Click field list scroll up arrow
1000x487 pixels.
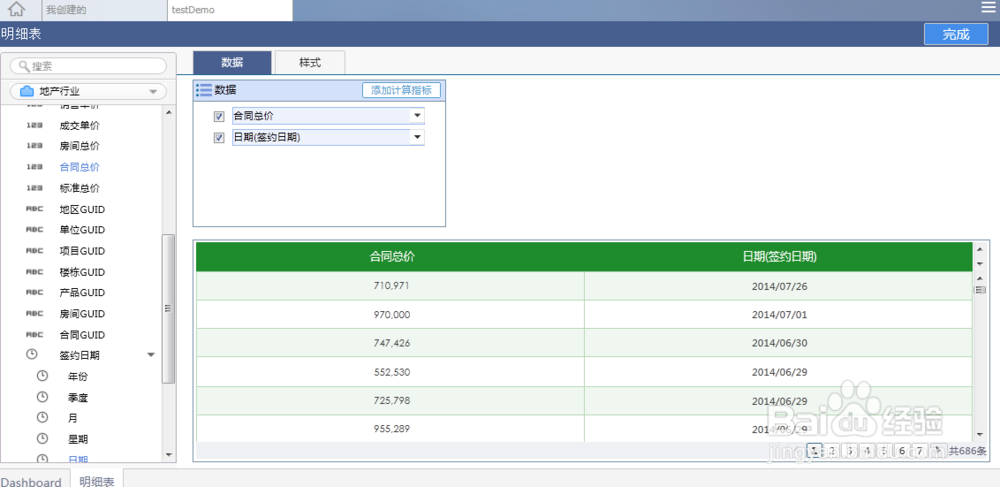(x=168, y=113)
